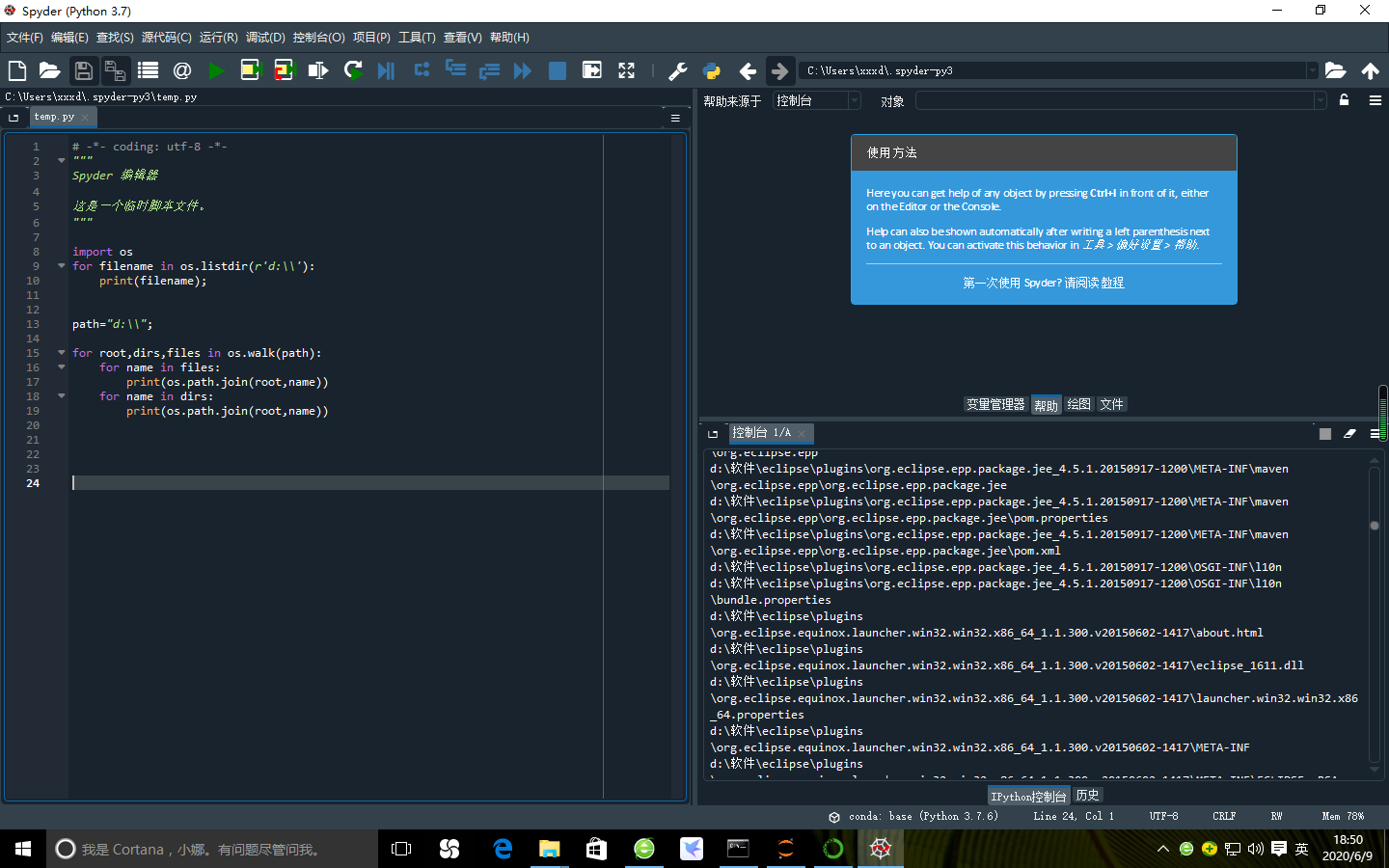Viewport: 1389px width, 868px height.
Task: Open help source 控制台 dropdown
Action: (816, 100)
